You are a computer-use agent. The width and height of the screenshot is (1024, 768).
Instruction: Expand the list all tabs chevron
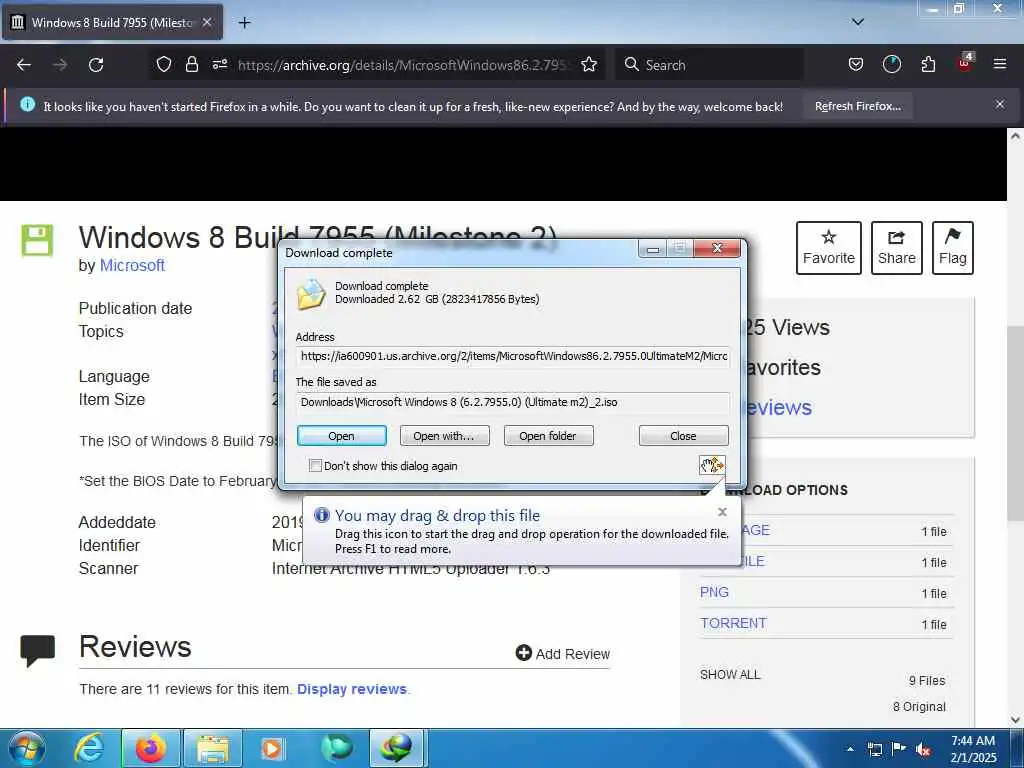857,22
